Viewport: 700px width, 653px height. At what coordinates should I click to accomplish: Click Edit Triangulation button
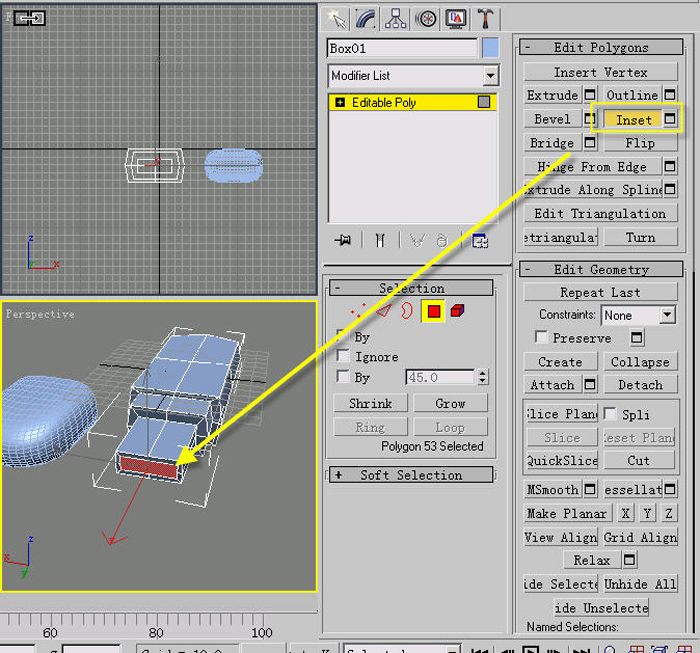click(600, 213)
